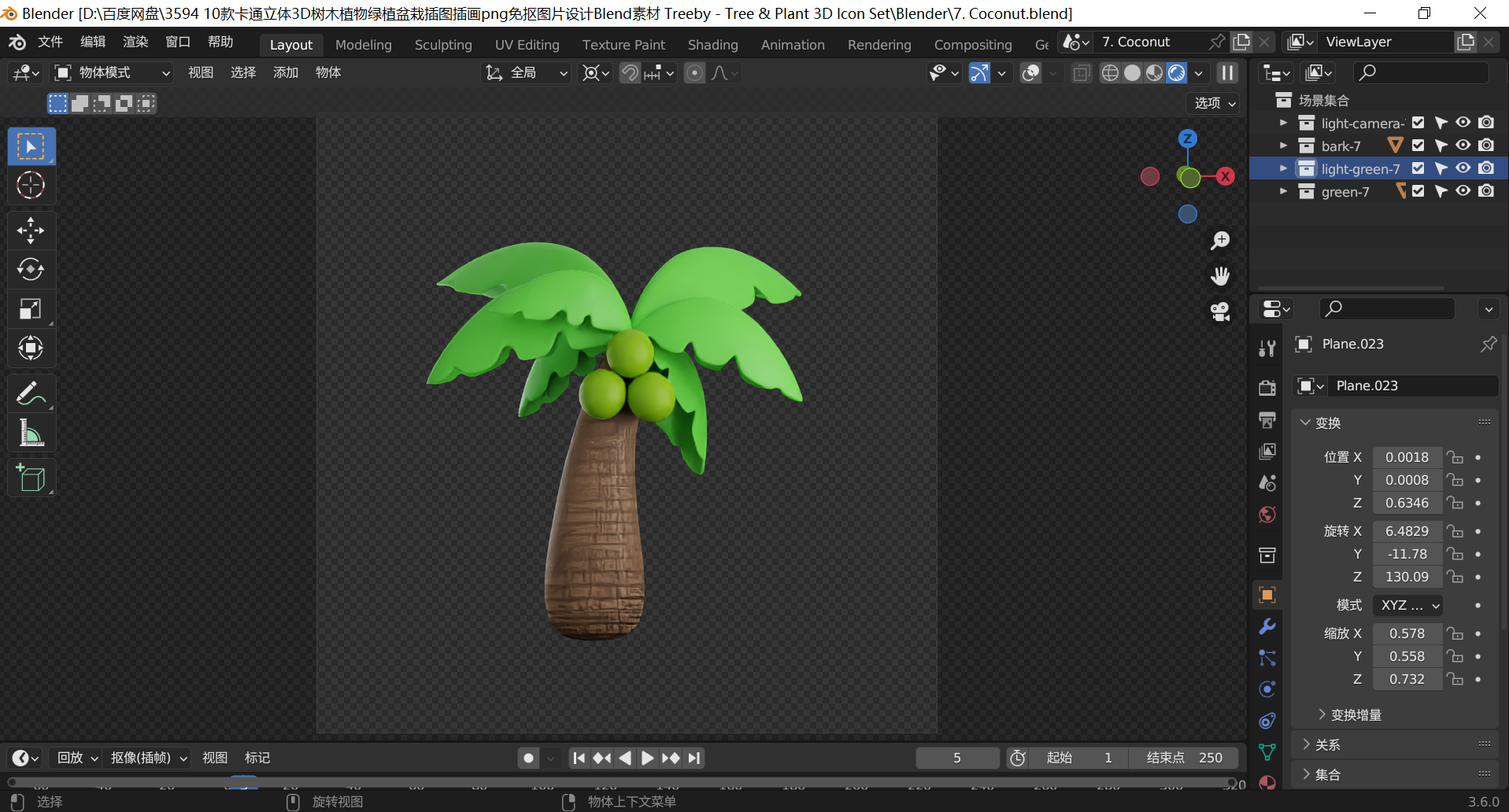Select the Annotate tool
Screen dimensions: 1509x812
[x=31, y=393]
